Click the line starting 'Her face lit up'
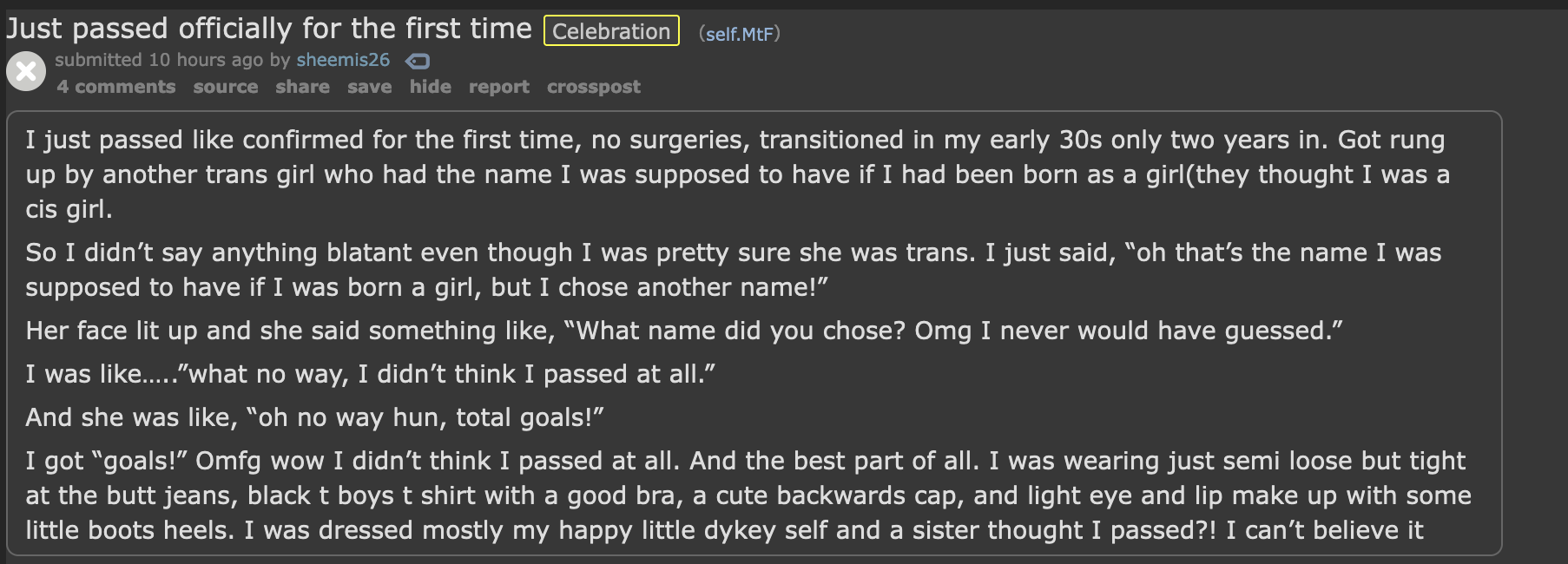 tap(684, 331)
